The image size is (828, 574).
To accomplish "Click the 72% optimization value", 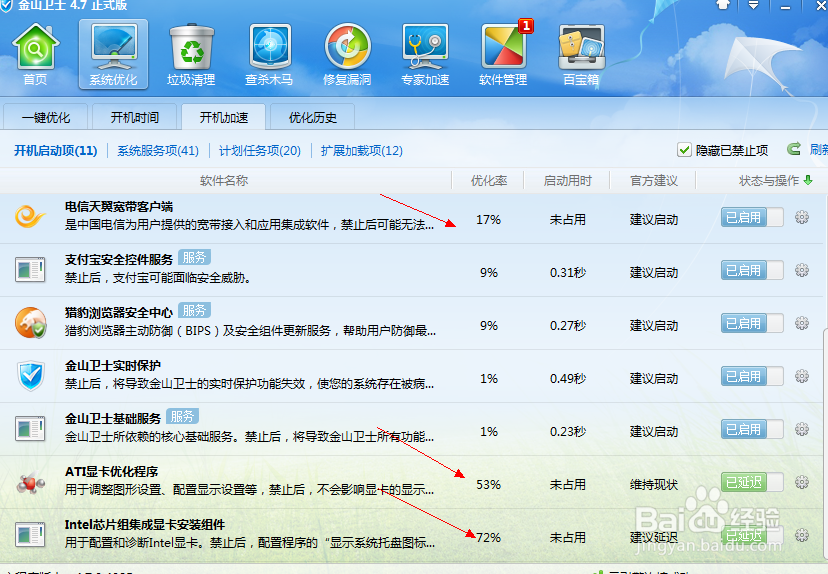I will pos(489,538).
